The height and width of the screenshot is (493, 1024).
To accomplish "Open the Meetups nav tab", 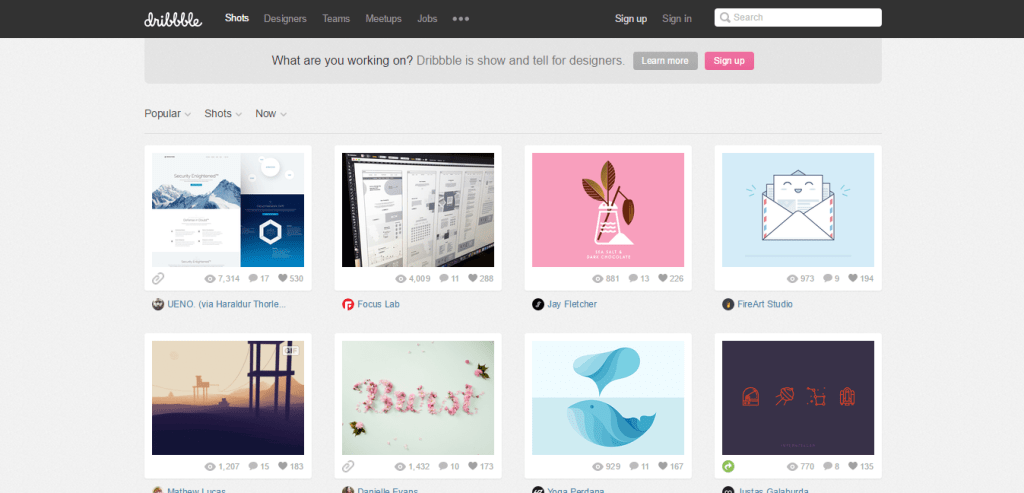I will click(383, 19).
